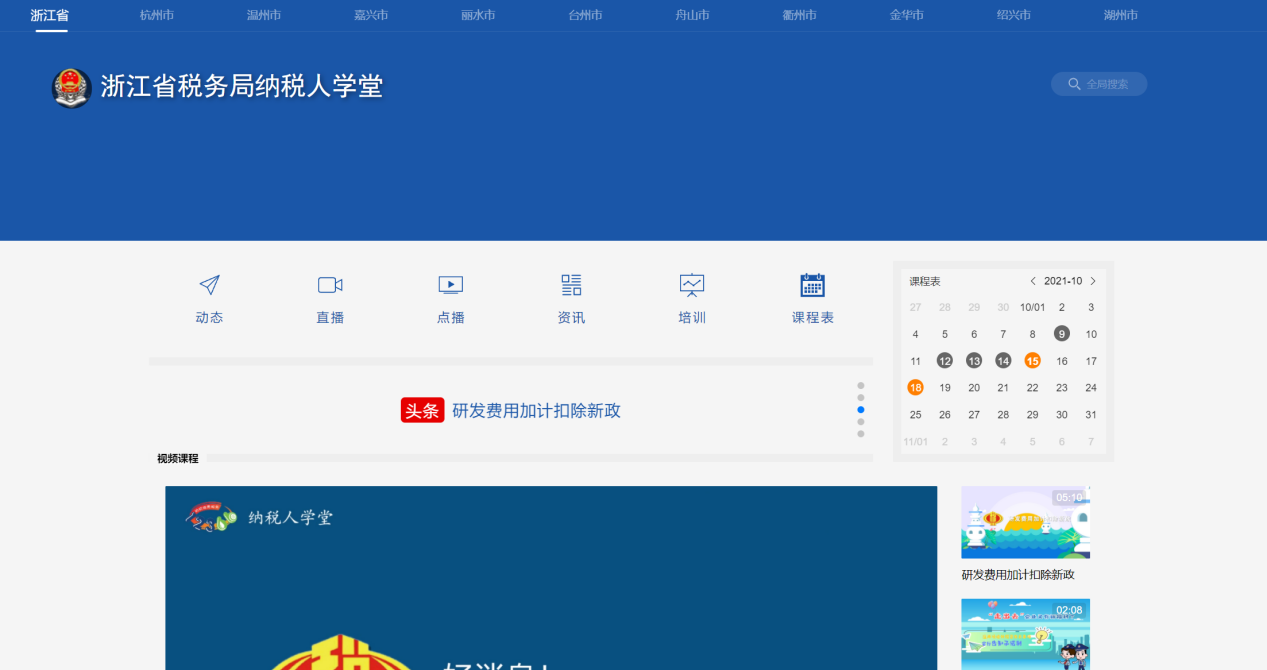Click the 课程表 title of the calendar panel
The width and height of the screenshot is (1267, 670).
(925, 282)
